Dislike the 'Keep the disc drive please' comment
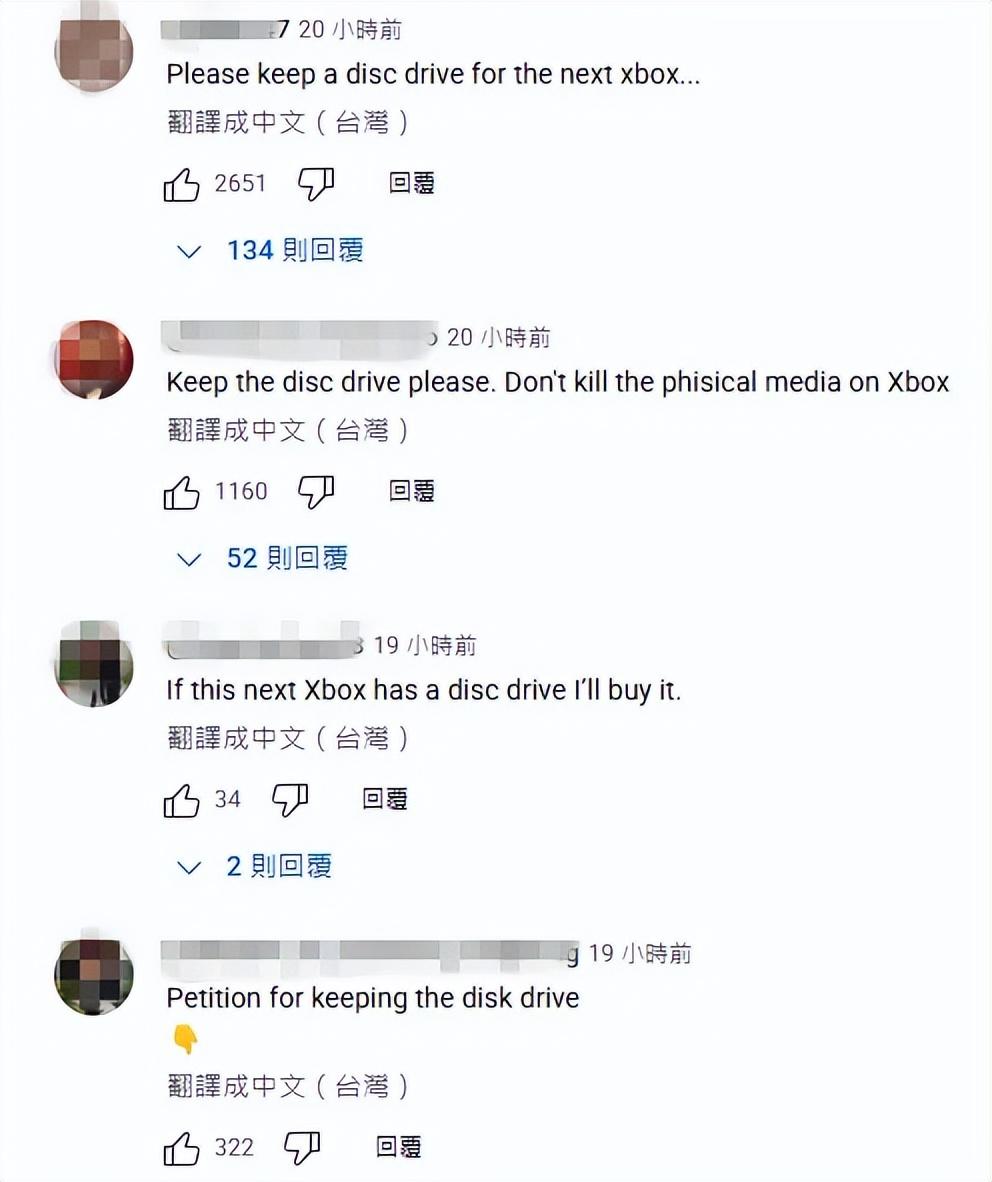 click(316, 492)
